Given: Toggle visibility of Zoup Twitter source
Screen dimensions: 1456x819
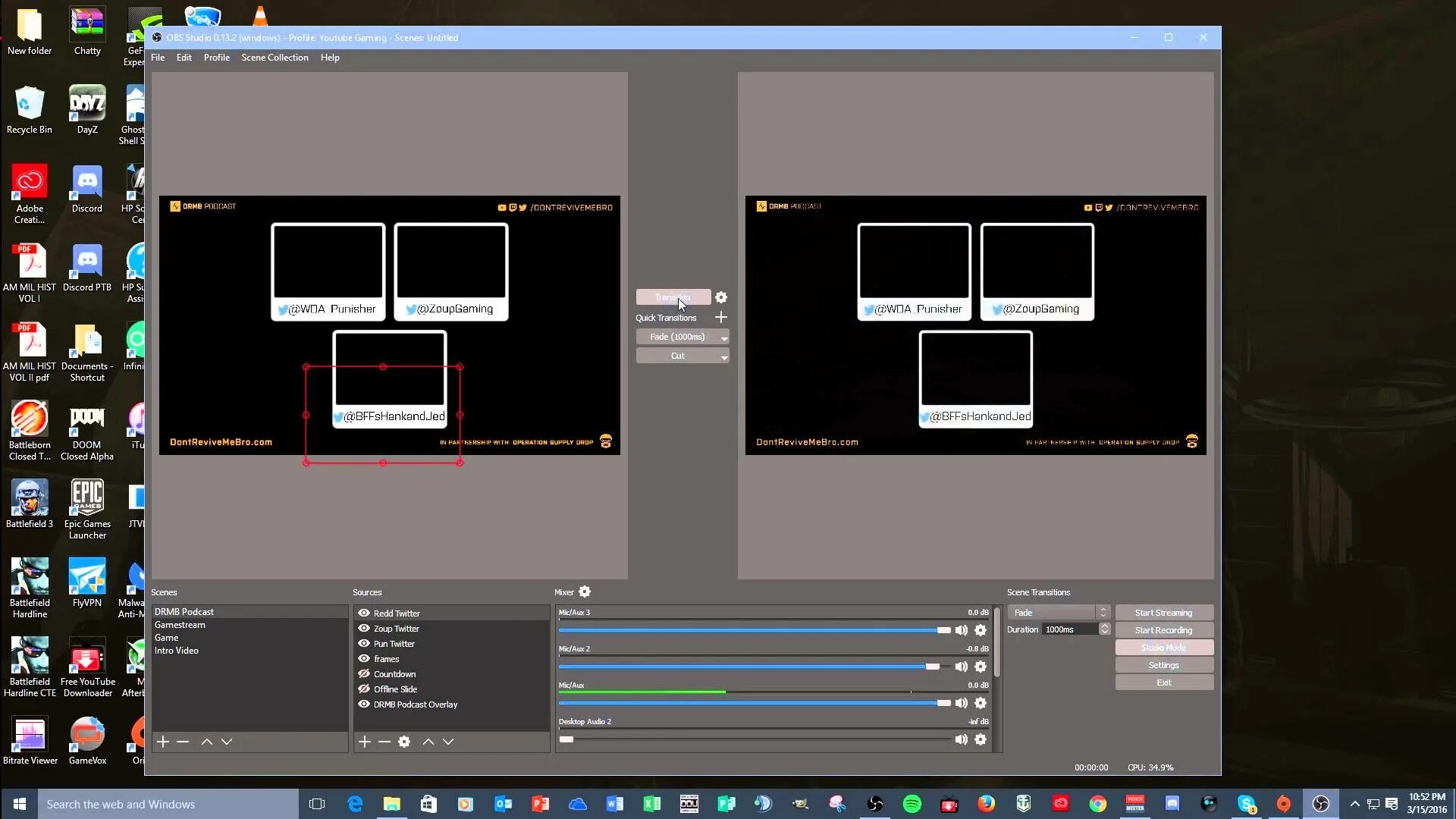Looking at the screenshot, I should 364,628.
